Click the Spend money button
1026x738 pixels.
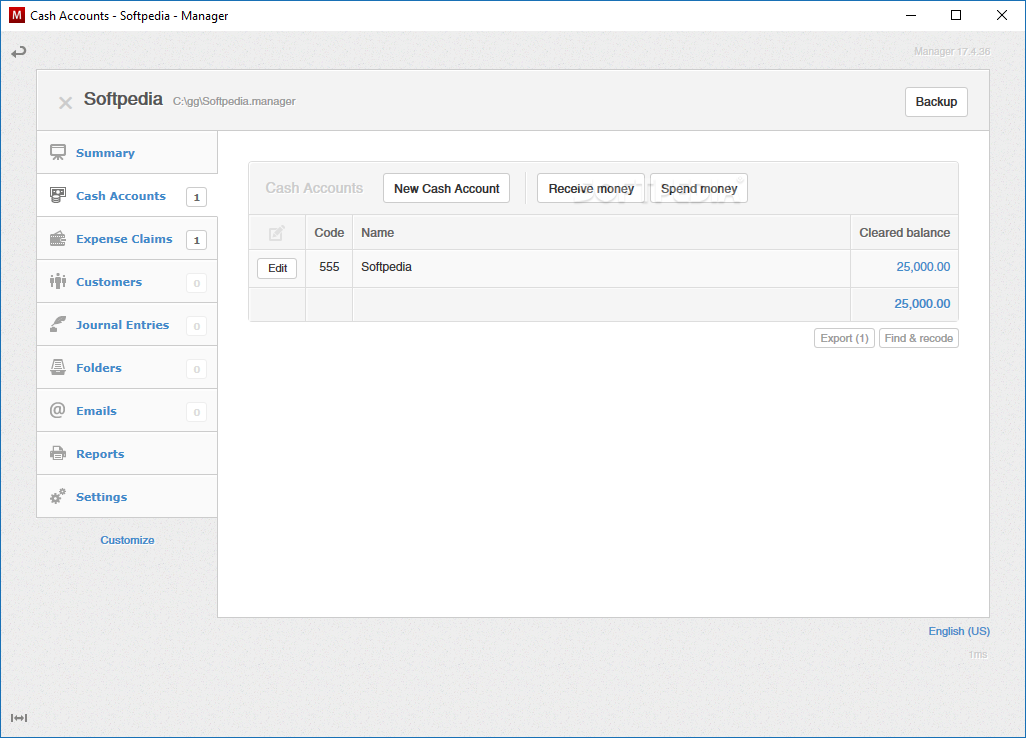(699, 188)
